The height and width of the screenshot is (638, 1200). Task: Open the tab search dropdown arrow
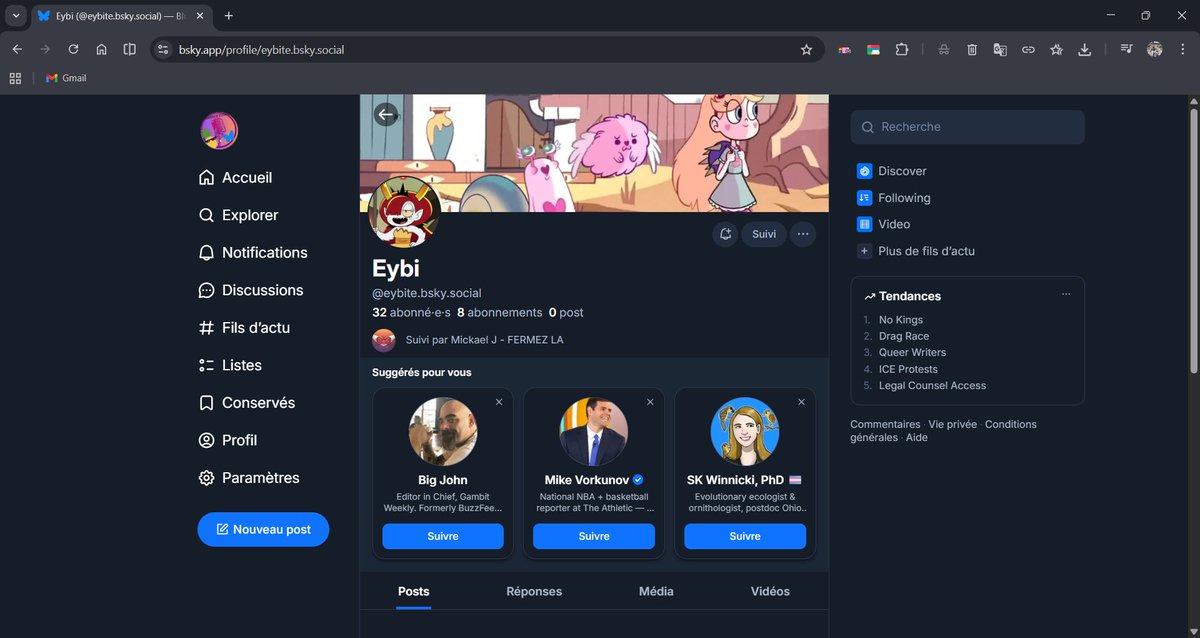click(16, 16)
